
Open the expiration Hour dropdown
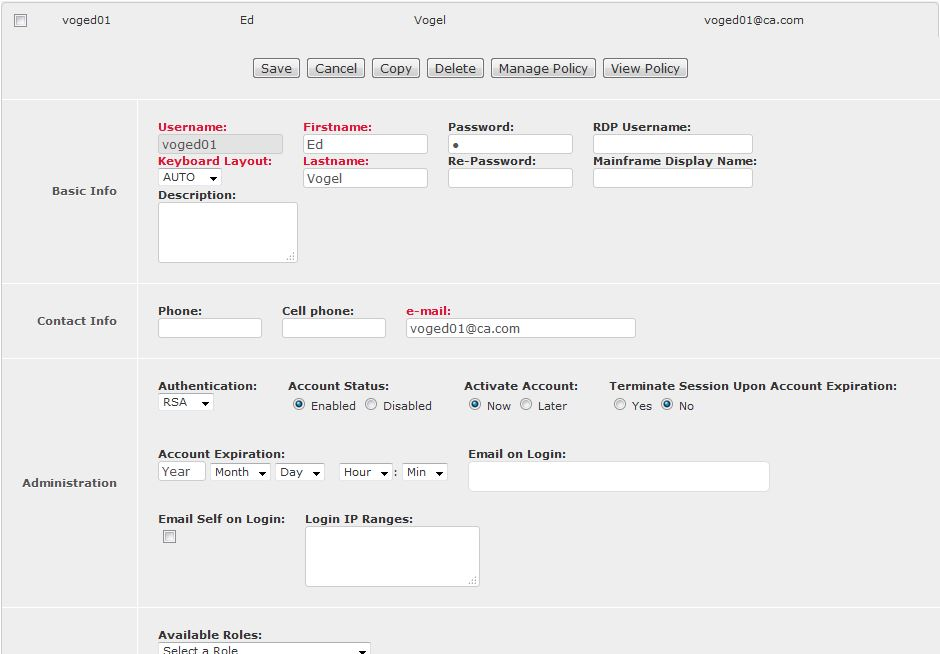click(x=366, y=472)
